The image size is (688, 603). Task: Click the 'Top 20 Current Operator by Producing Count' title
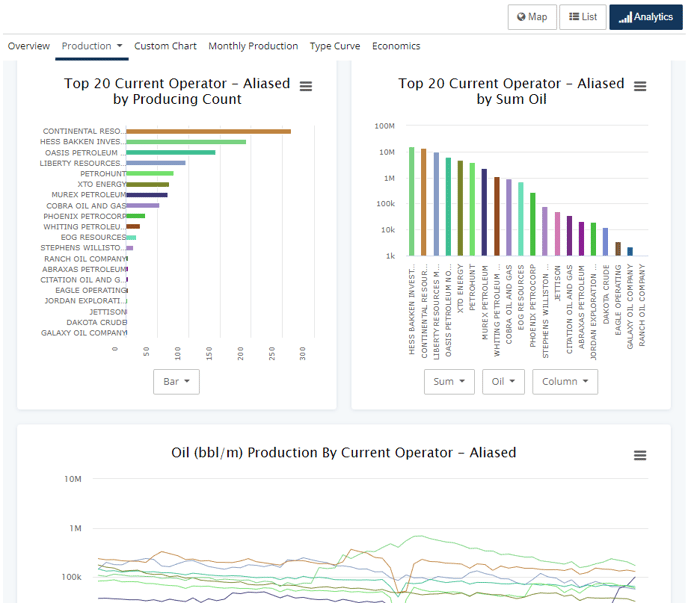coord(177,91)
